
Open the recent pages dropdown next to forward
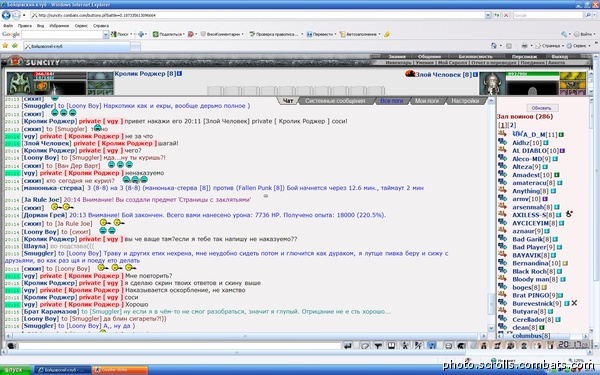(x=24, y=15)
